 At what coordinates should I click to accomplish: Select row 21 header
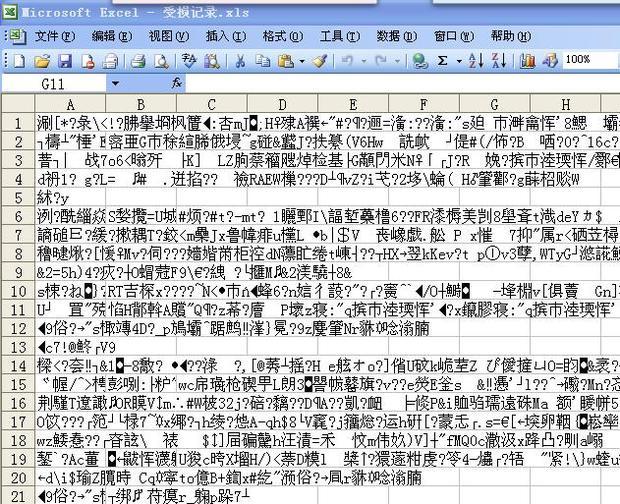(x=18, y=496)
